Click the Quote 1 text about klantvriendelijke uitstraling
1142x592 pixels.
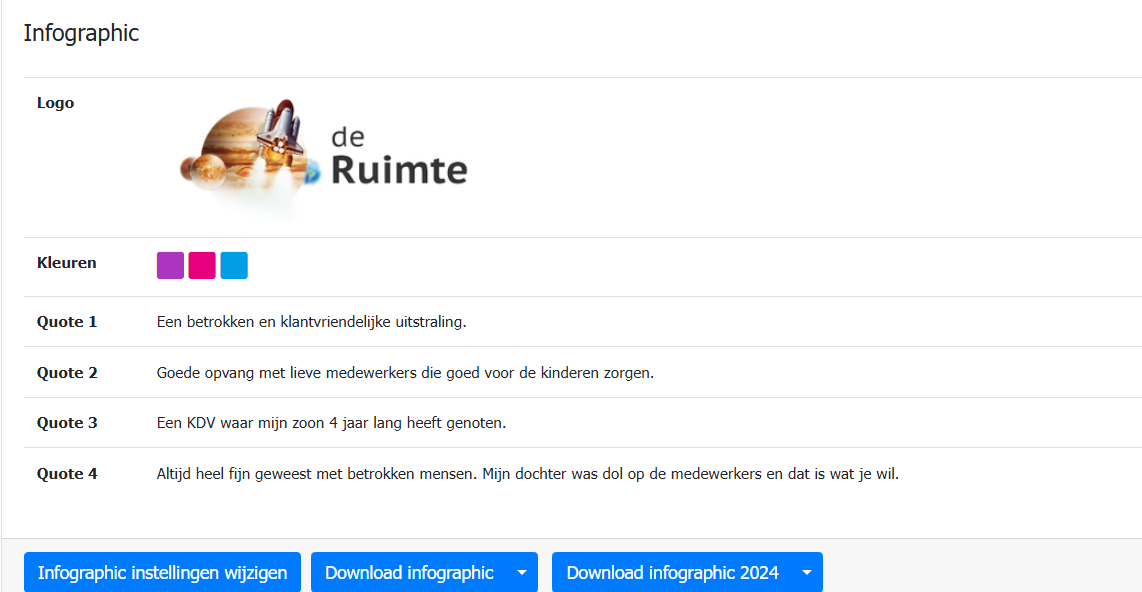[311, 322]
